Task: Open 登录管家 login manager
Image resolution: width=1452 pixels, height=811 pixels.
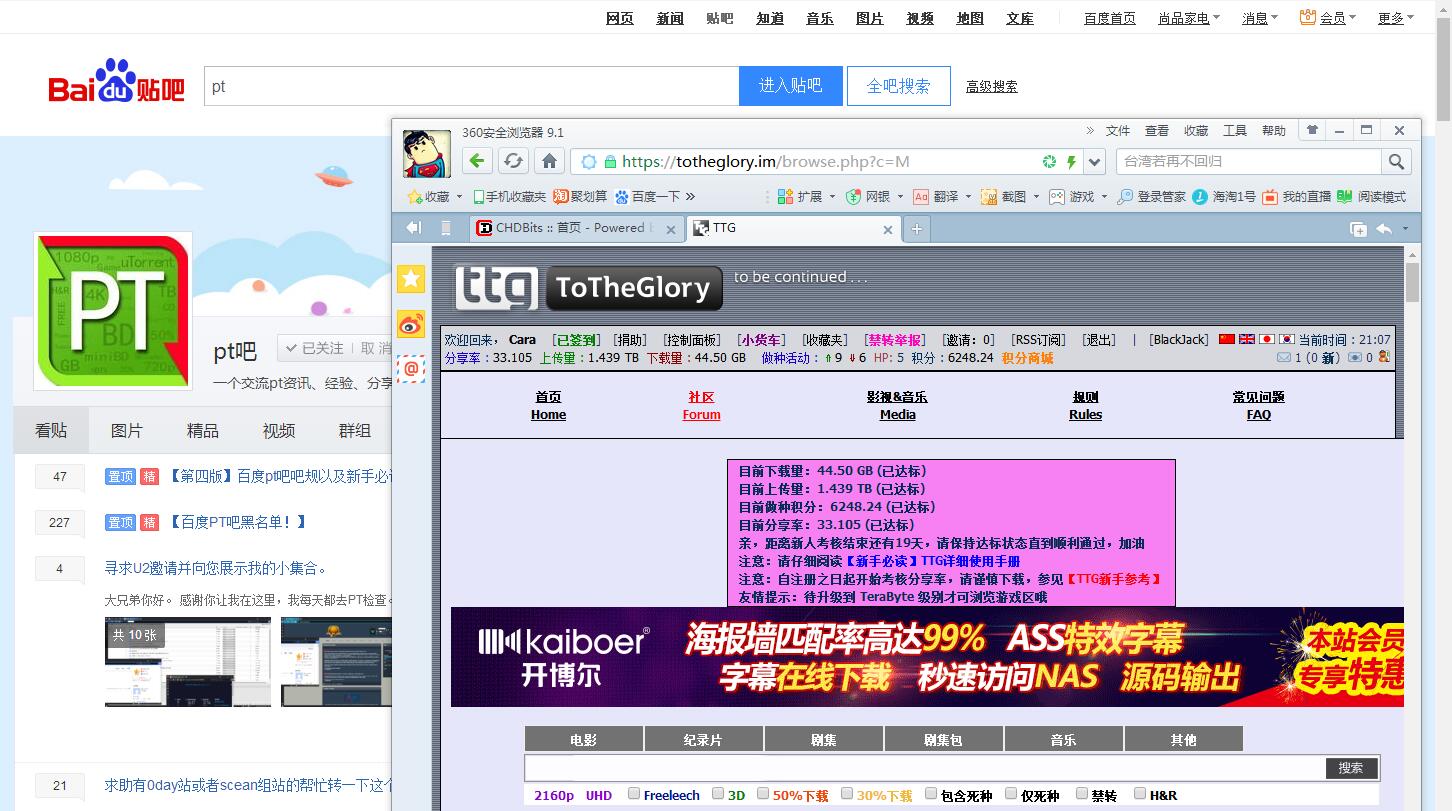Action: [1151, 197]
